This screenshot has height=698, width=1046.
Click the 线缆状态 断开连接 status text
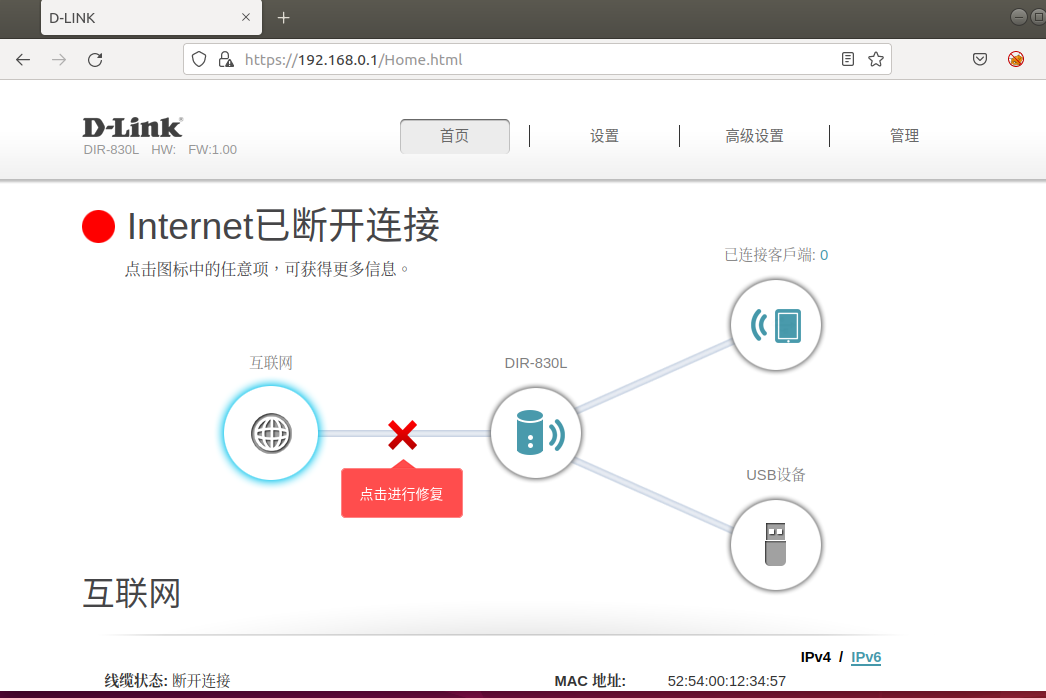167,681
